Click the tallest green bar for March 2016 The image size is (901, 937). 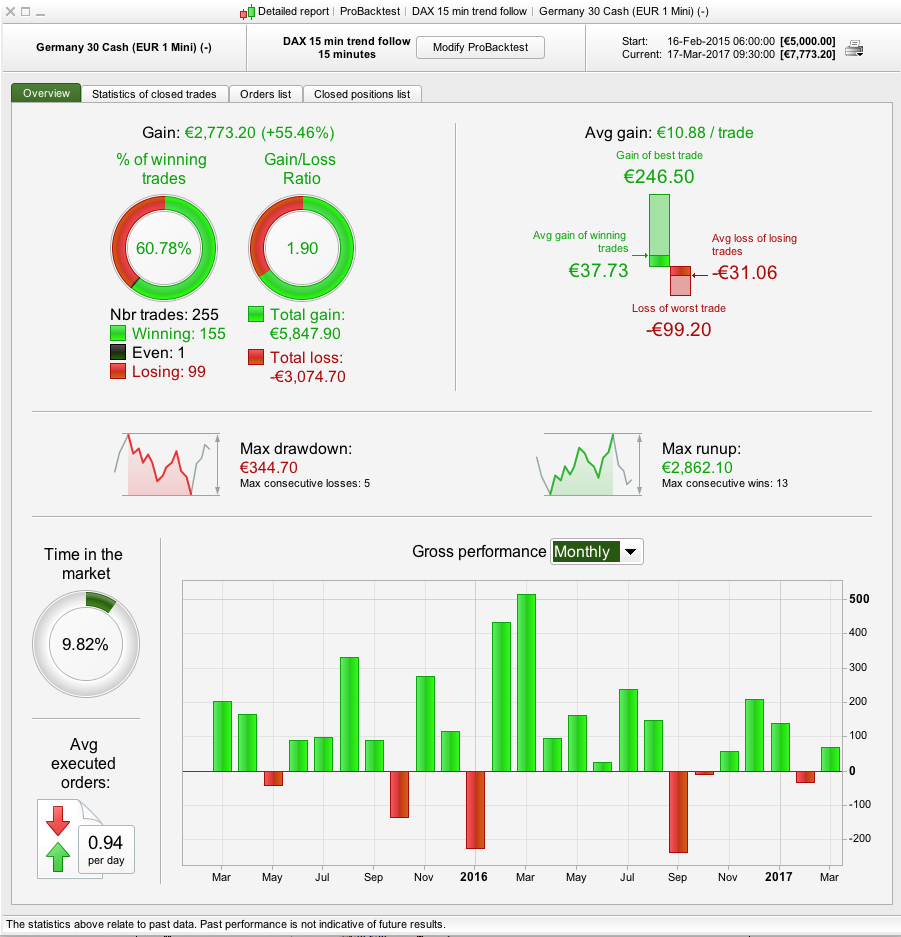pyautogui.click(x=526, y=682)
